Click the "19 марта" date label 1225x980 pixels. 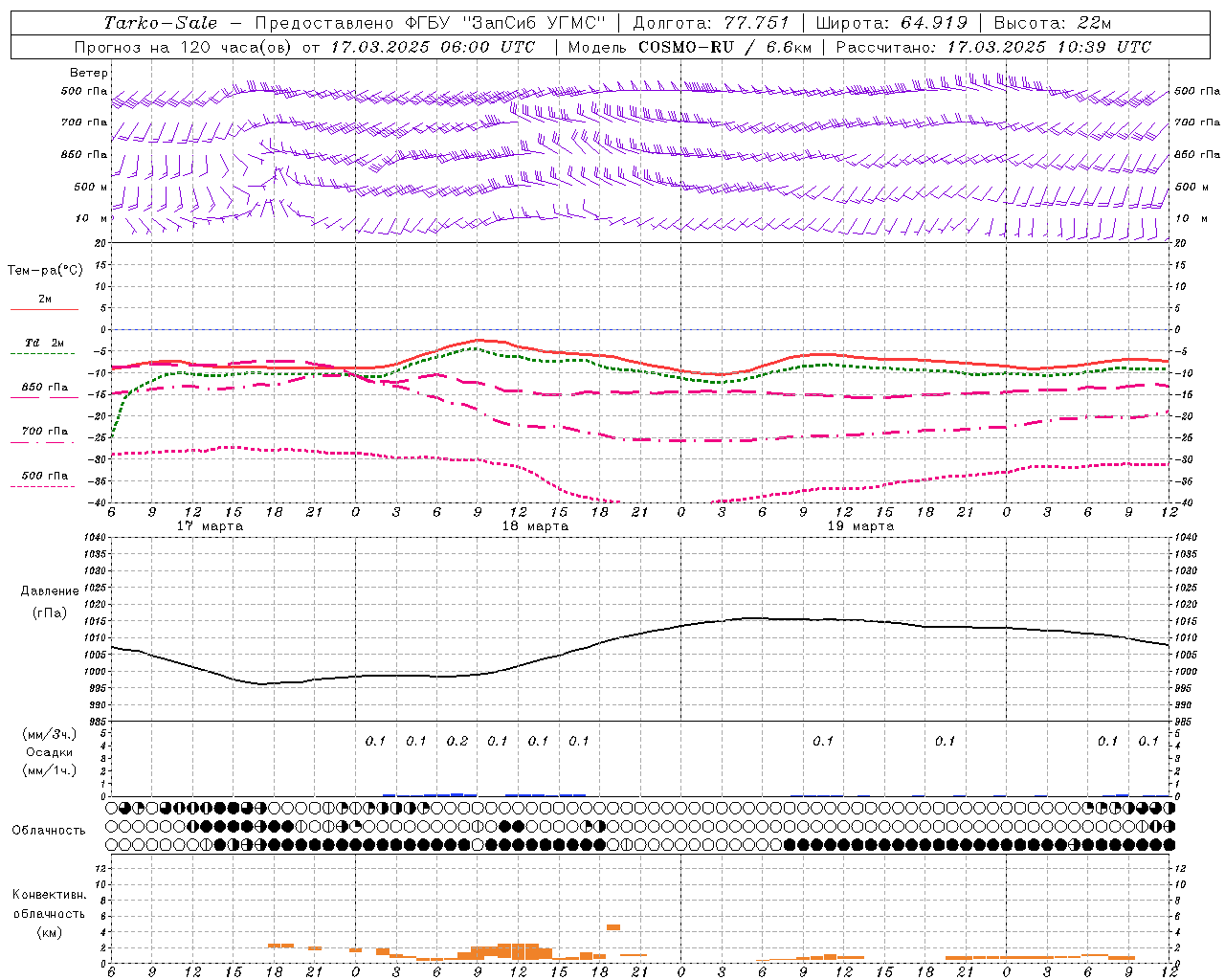click(x=860, y=526)
